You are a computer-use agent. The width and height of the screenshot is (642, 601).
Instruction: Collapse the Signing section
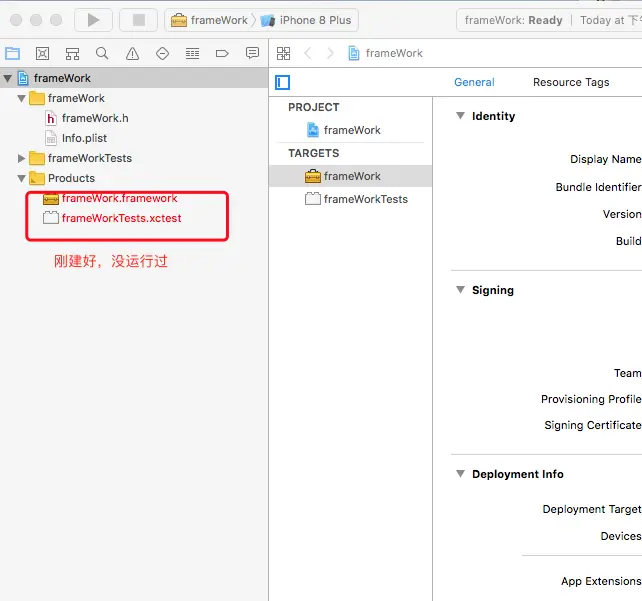point(461,290)
